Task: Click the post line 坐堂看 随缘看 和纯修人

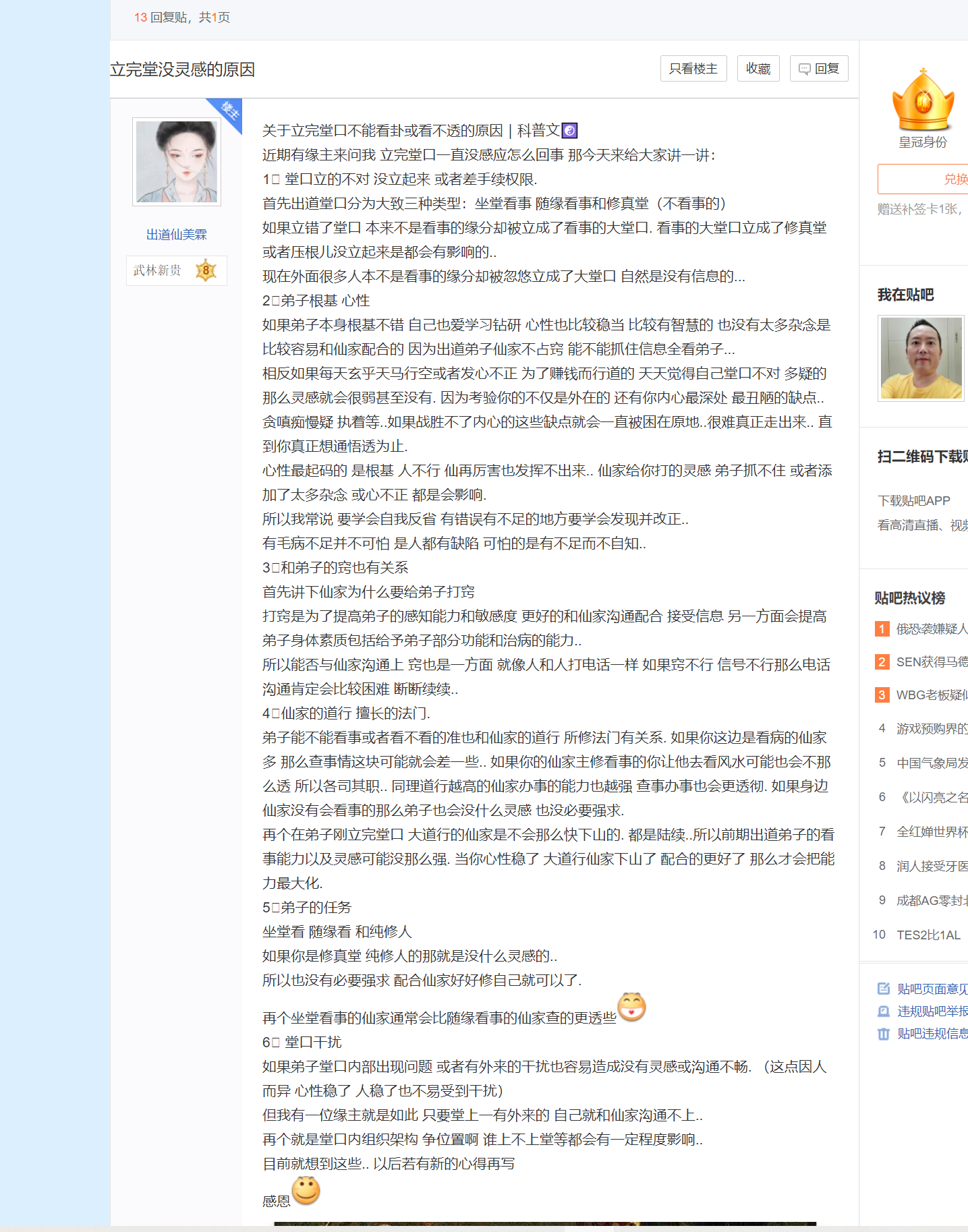Action: coord(337,932)
